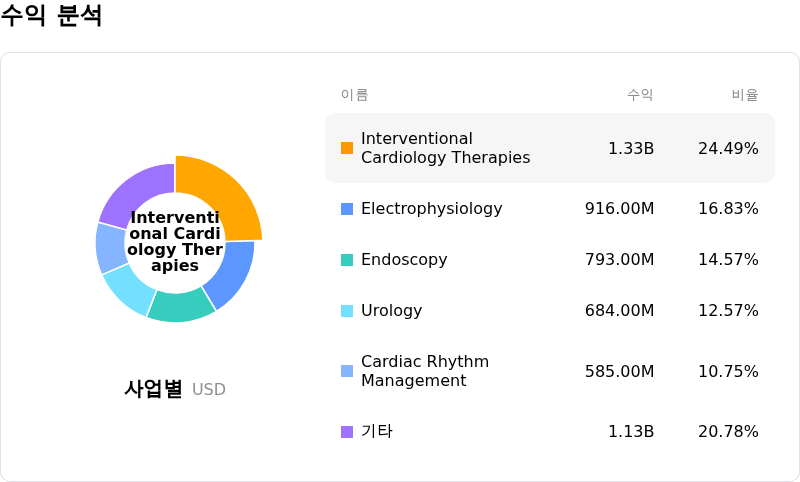The image size is (800, 482).
Task: Click the 16.83% ratio value
Action: [728, 209]
